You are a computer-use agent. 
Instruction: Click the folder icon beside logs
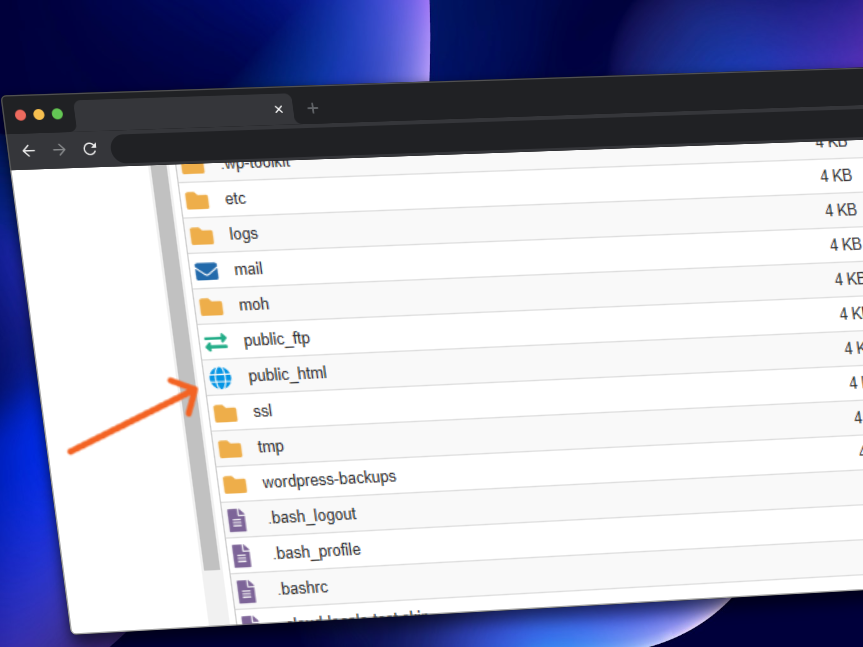click(202, 236)
